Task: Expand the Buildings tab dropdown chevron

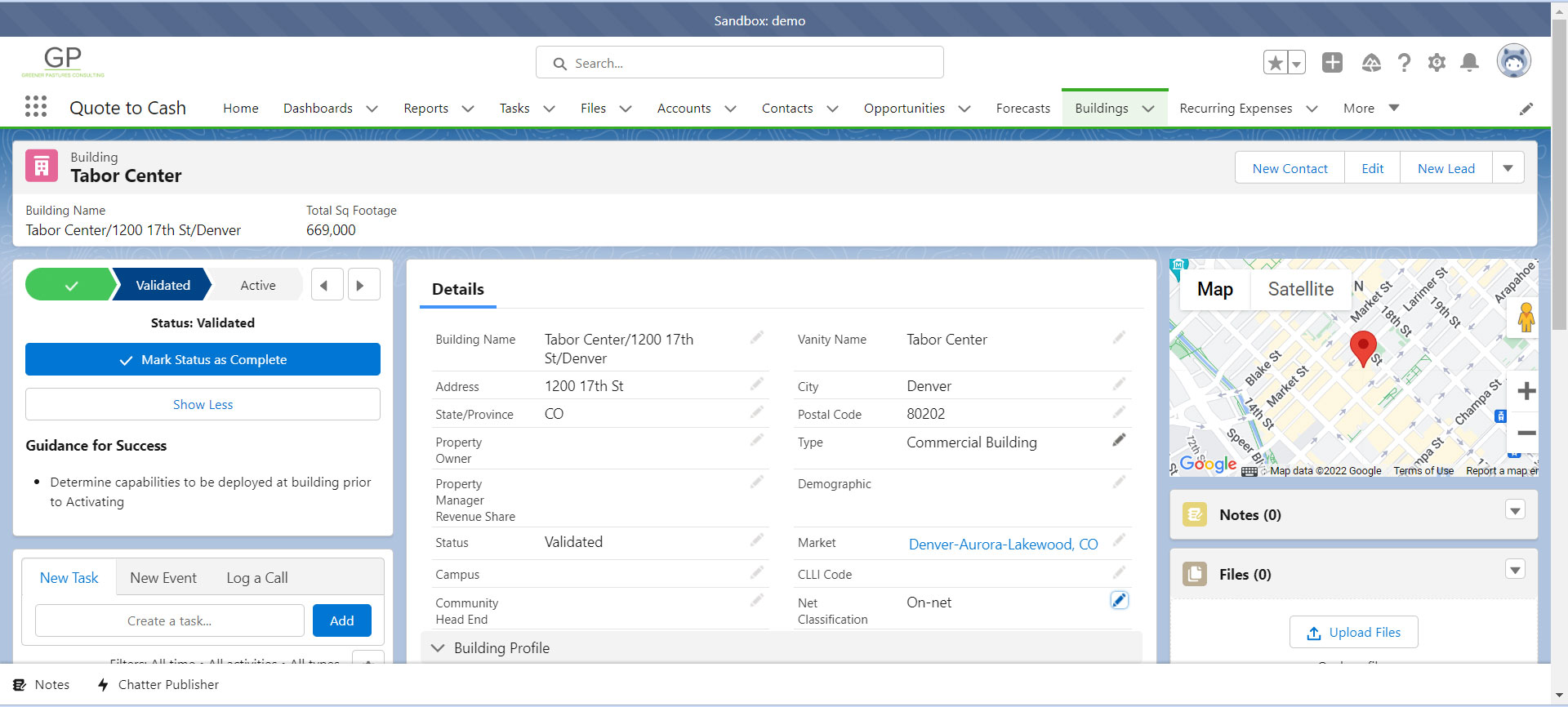Action: coord(1148,109)
